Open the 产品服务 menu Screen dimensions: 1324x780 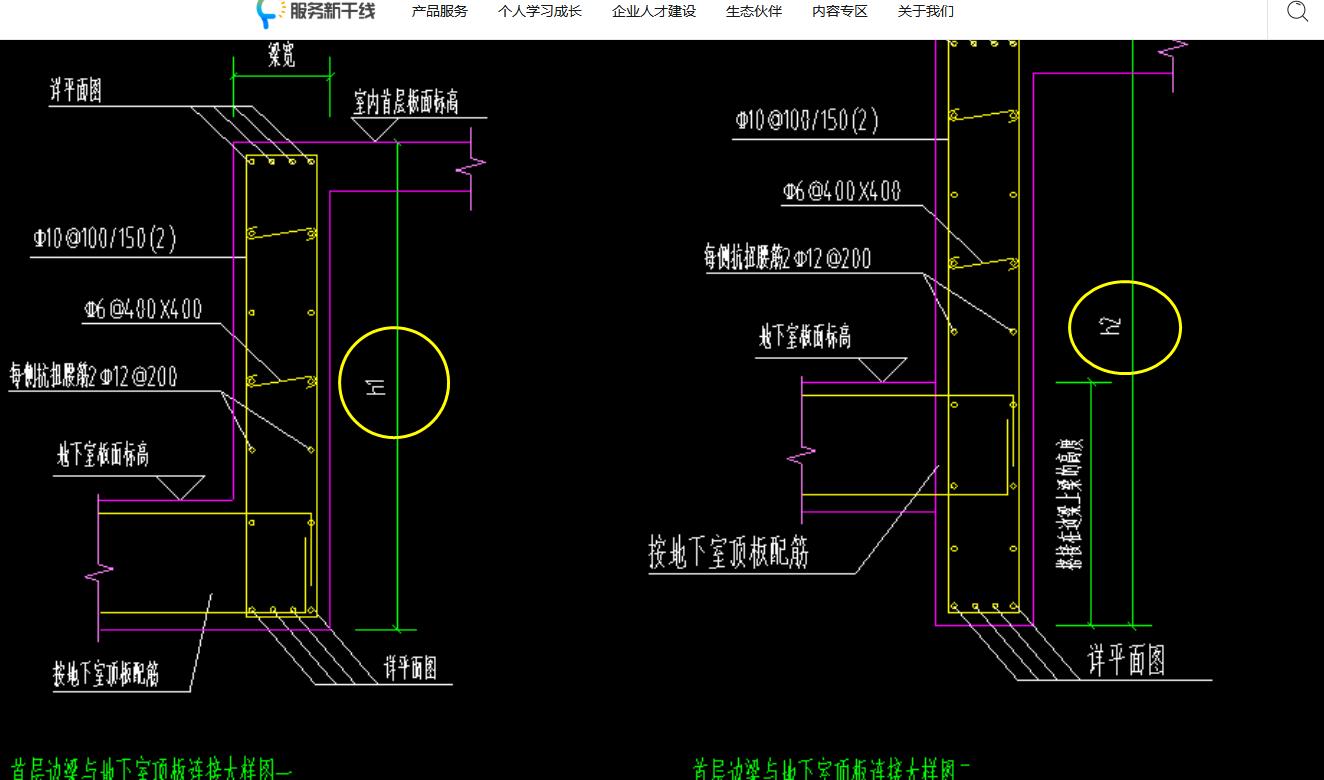440,12
